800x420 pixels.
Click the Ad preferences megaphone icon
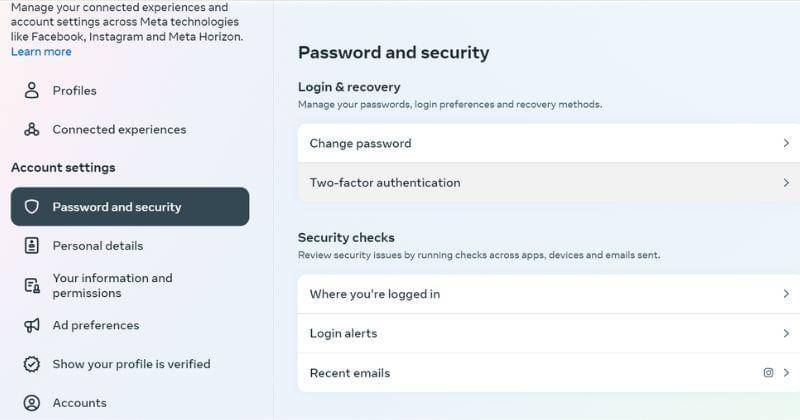[32, 326]
